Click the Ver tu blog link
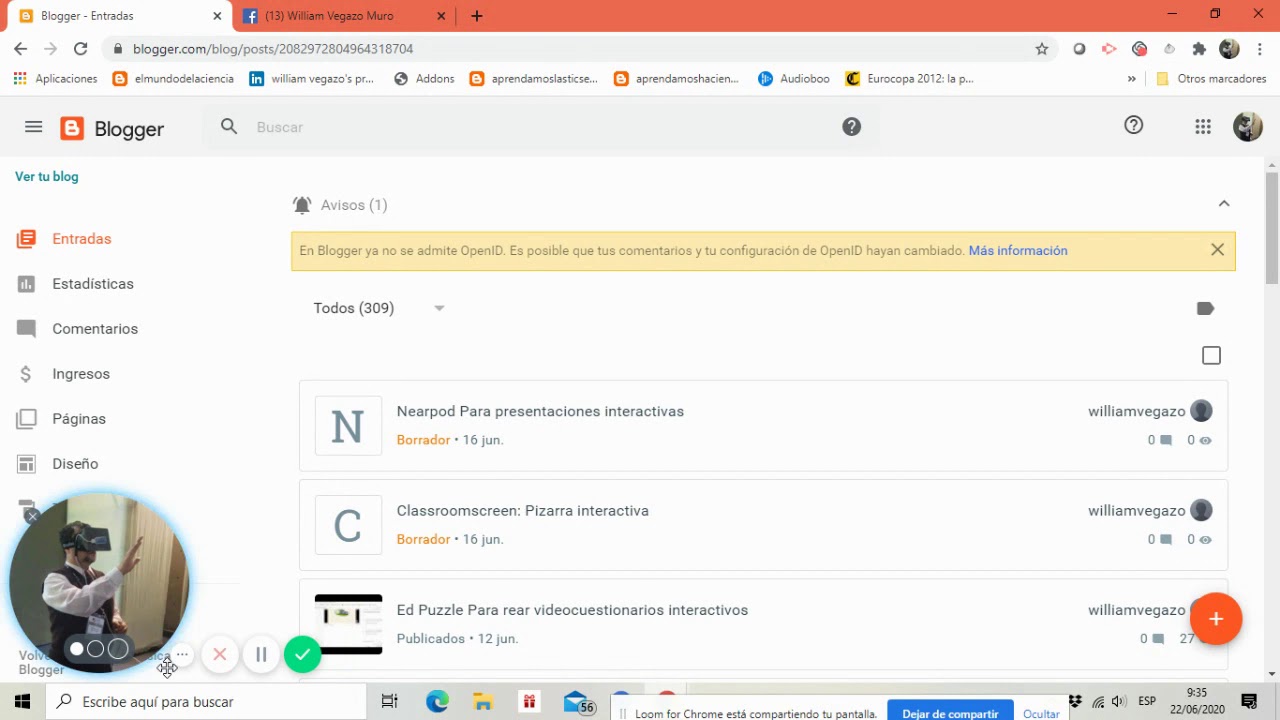Viewport: 1280px width, 720px height. 46,176
